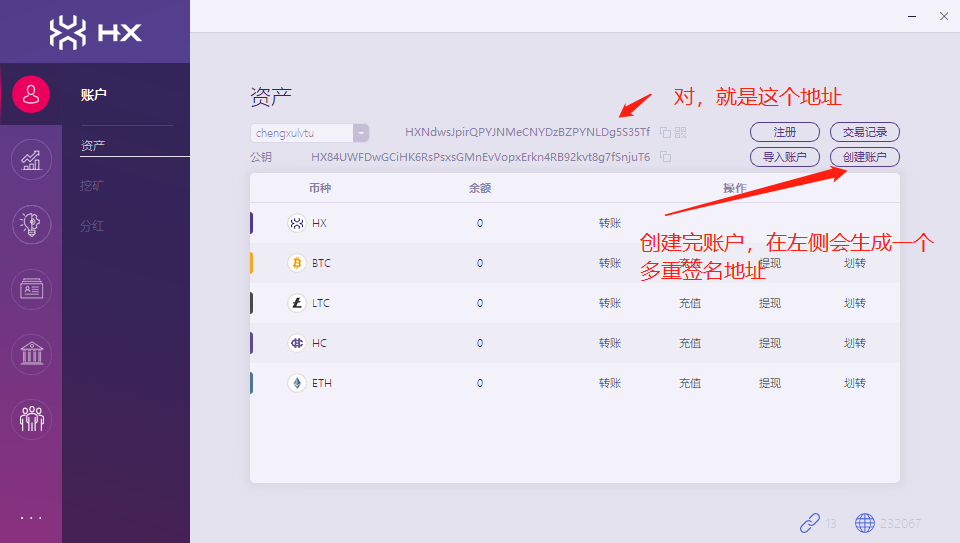Click the 余额 column header
The image size is (960, 543).
(x=480, y=188)
